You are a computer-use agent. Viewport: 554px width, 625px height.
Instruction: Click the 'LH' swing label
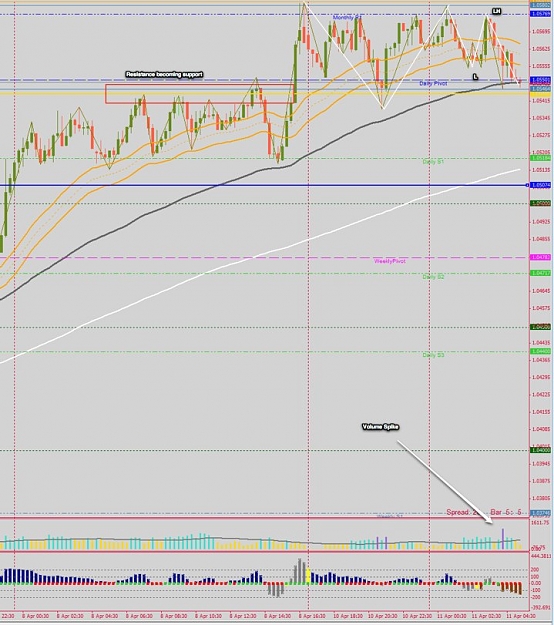[x=496, y=11]
